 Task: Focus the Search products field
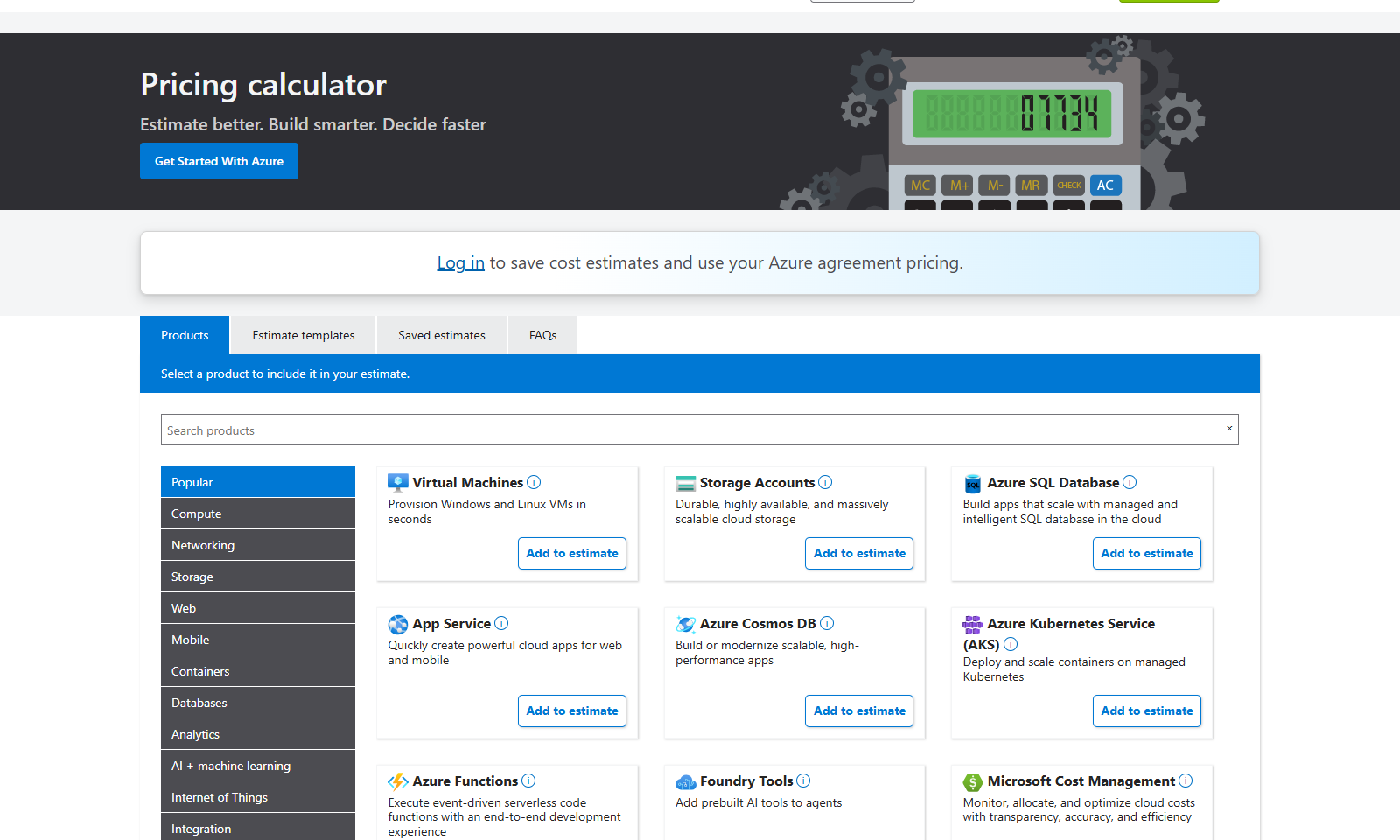click(700, 430)
